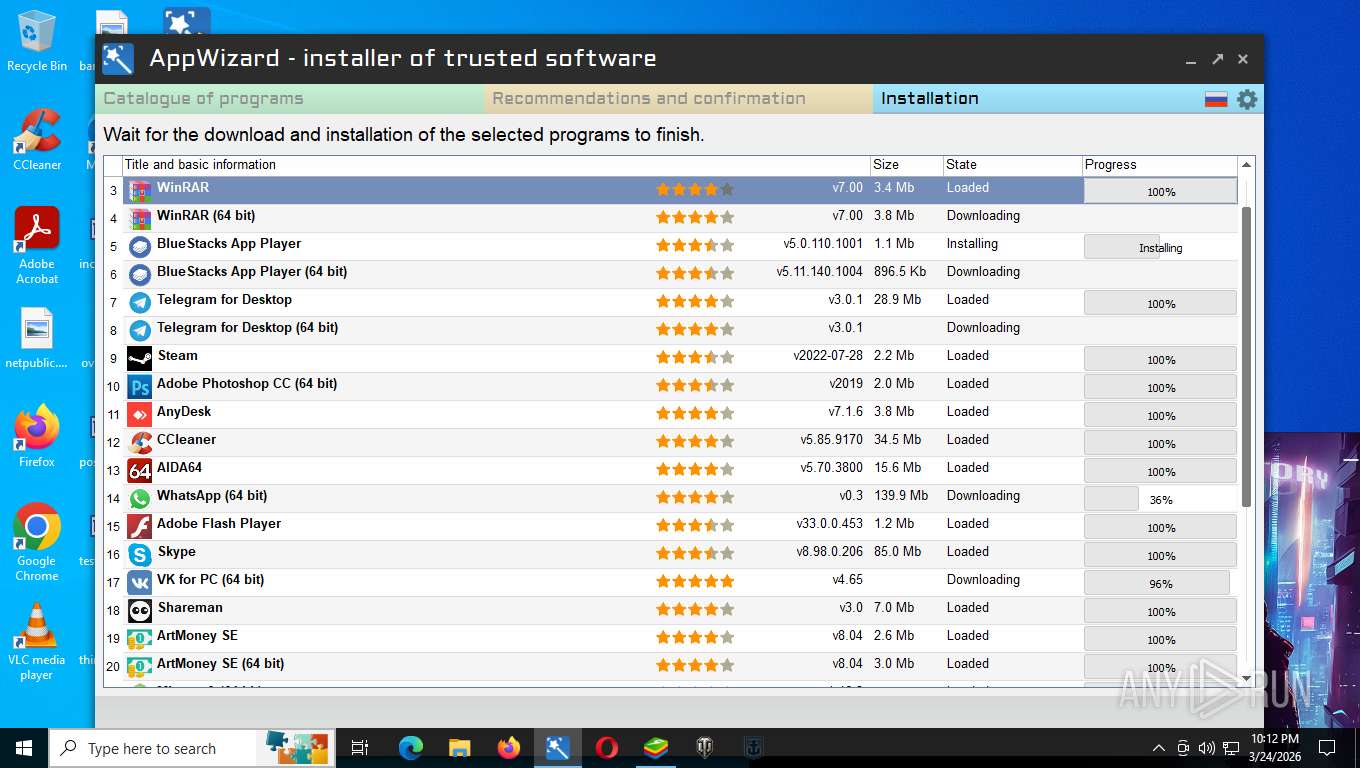Click the WhatsApp 36% progress bar

(x=1160, y=498)
